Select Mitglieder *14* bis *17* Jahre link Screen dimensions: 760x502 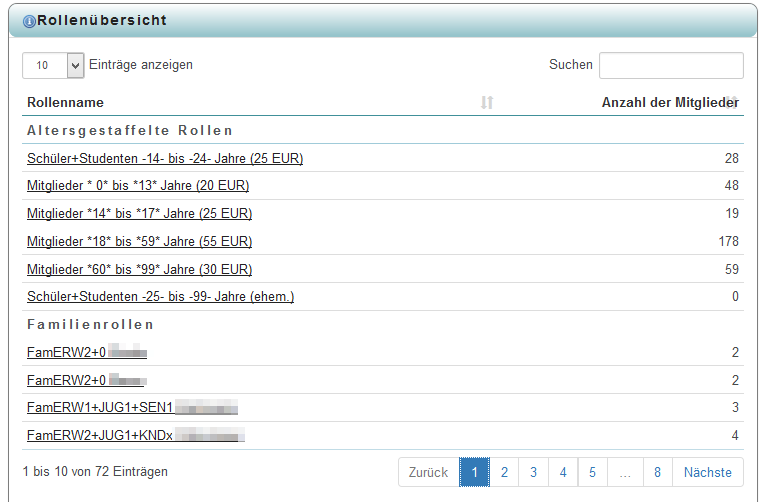coord(139,213)
